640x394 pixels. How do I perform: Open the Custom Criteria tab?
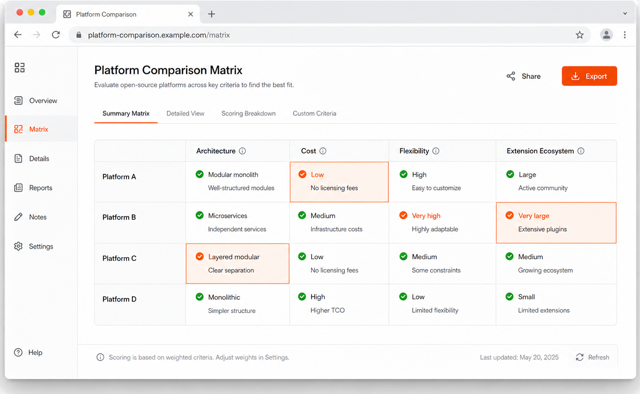(314, 114)
